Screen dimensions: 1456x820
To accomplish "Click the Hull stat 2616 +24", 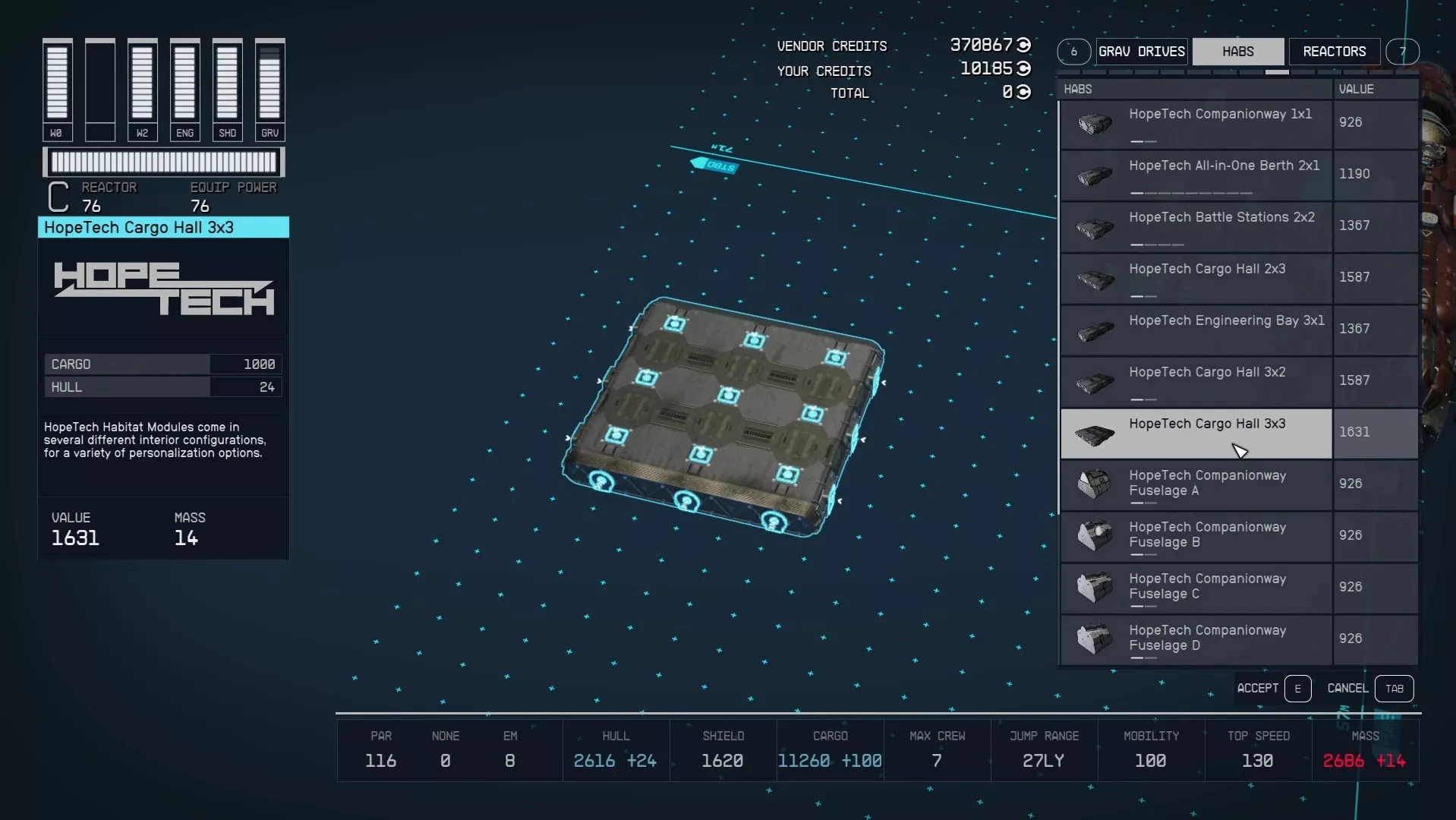I will [x=616, y=750].
